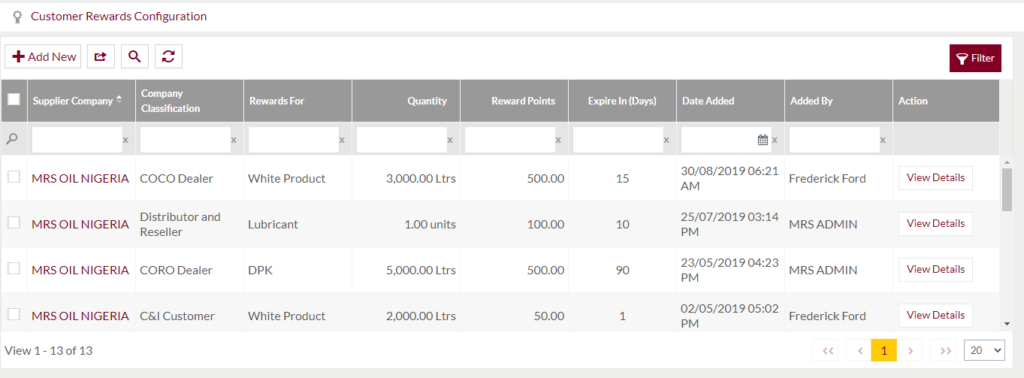Open MRS OIL NIGERIA link in DPK row
Viewport: 1024px width, 378px height.
pos(80,270)
